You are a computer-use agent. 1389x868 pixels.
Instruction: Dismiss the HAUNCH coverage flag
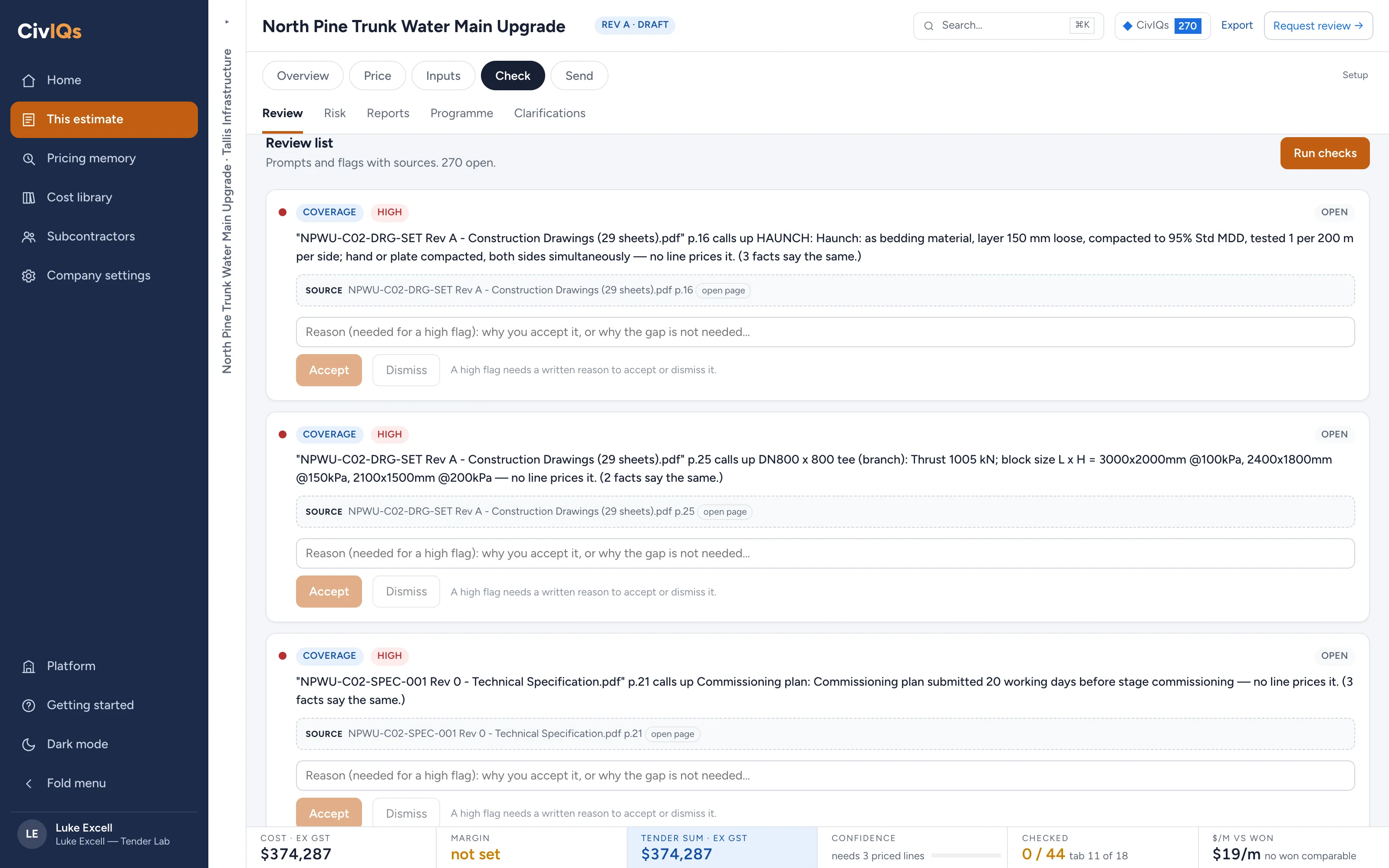click(x=406, y=370)
